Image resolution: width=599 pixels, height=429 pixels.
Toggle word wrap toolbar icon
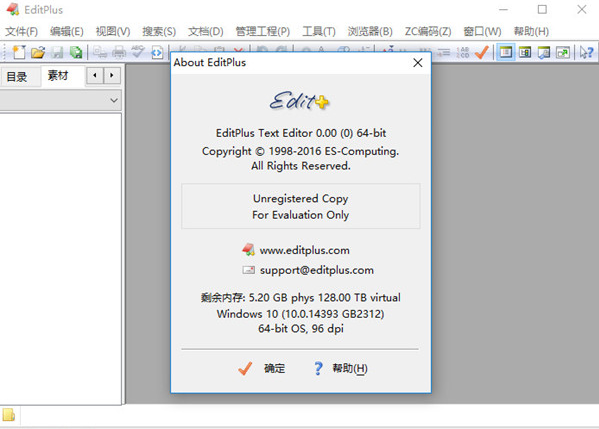click(443, 52)
